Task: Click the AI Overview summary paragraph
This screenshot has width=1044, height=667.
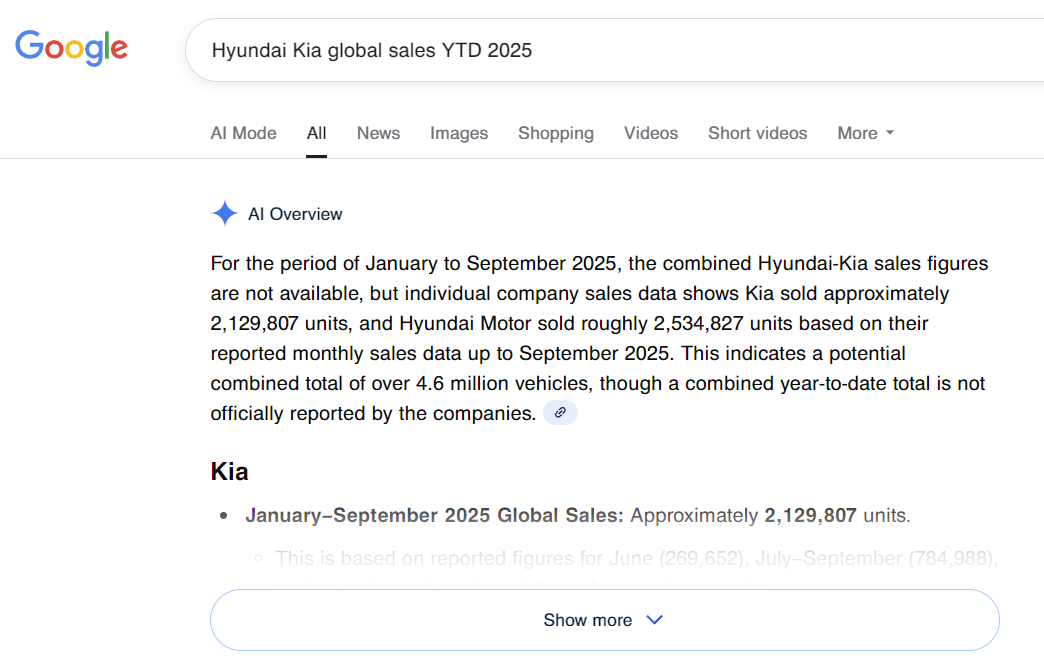Action: click(x=598, y=338)
